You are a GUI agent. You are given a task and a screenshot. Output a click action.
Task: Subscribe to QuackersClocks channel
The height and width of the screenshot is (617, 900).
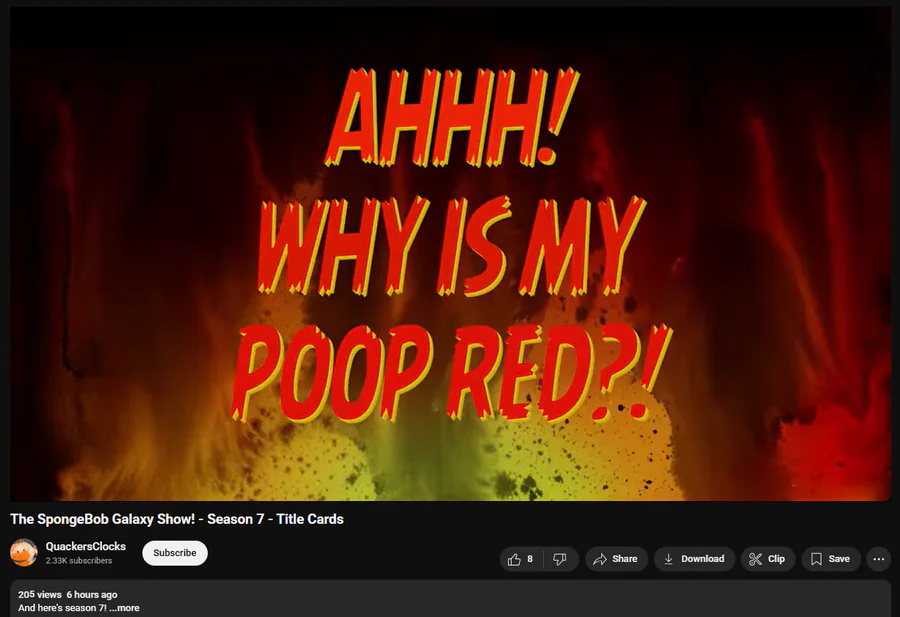click(175, 553)
